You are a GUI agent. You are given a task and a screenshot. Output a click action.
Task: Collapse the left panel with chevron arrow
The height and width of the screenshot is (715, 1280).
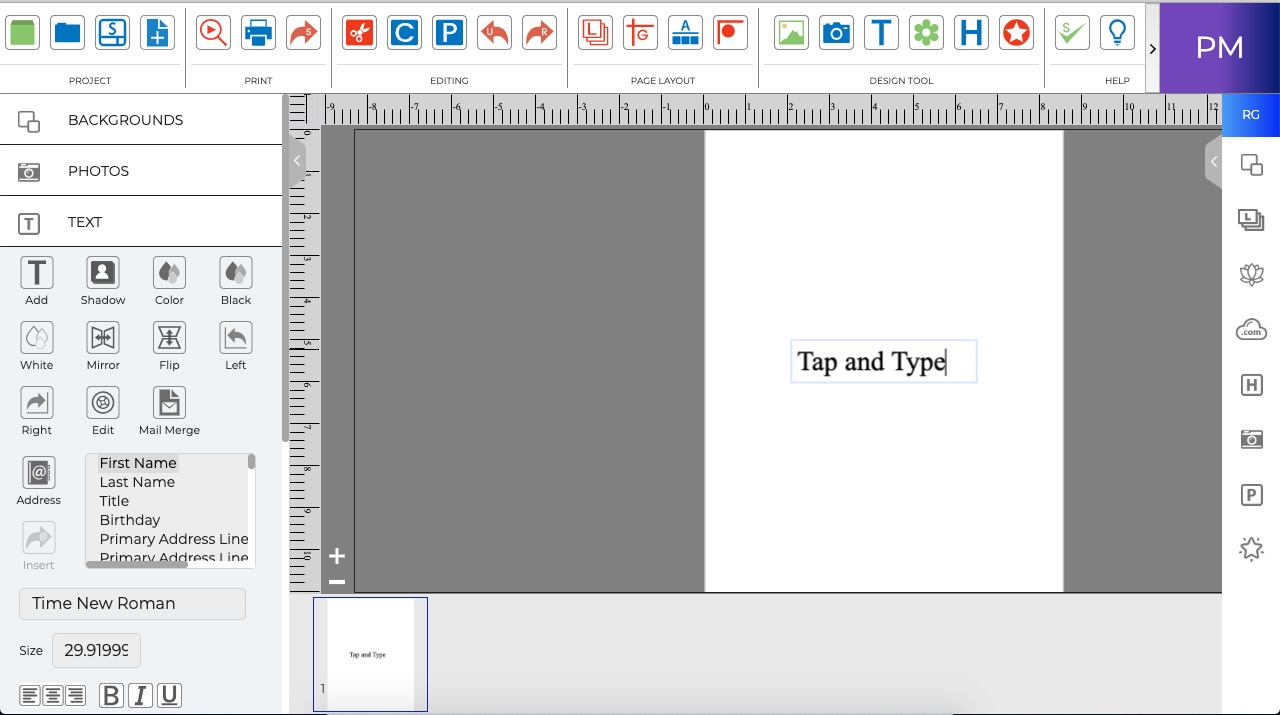tap(297, 161)
